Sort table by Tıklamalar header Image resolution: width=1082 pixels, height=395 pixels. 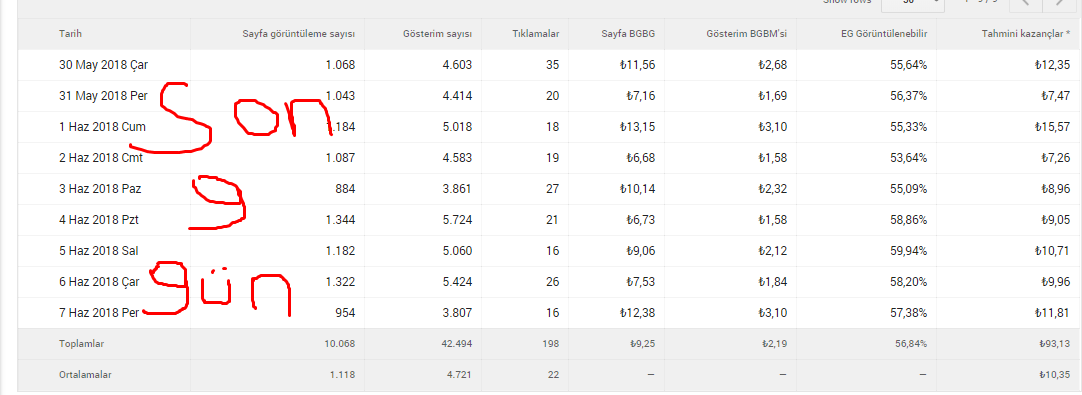(536, 33)
